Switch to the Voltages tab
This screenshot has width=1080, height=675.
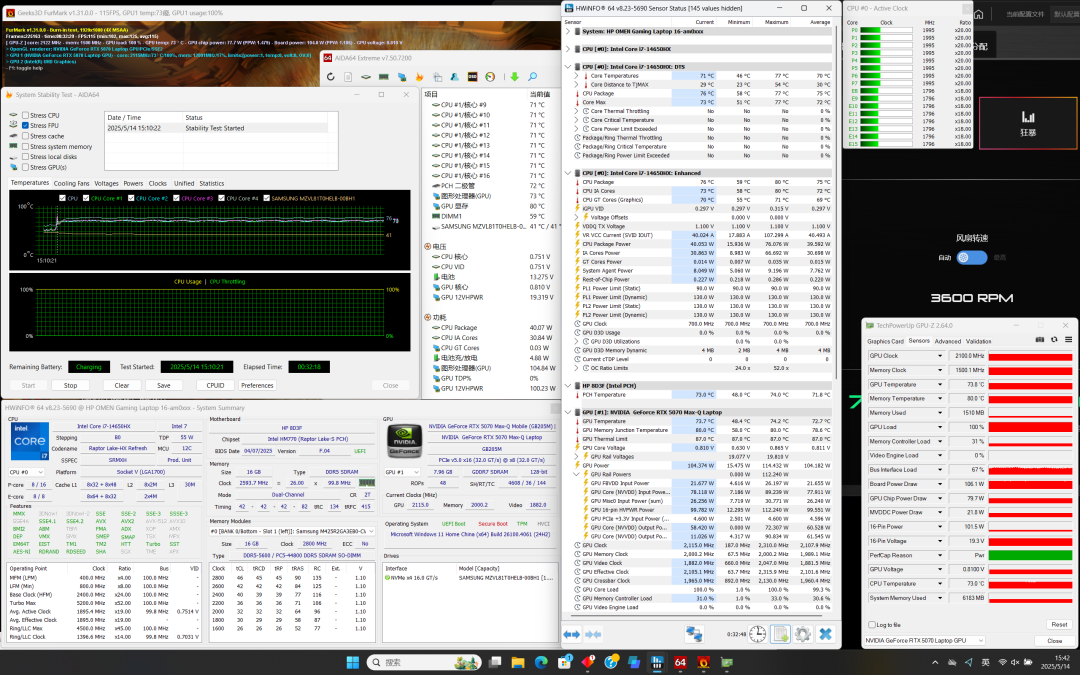106,183
